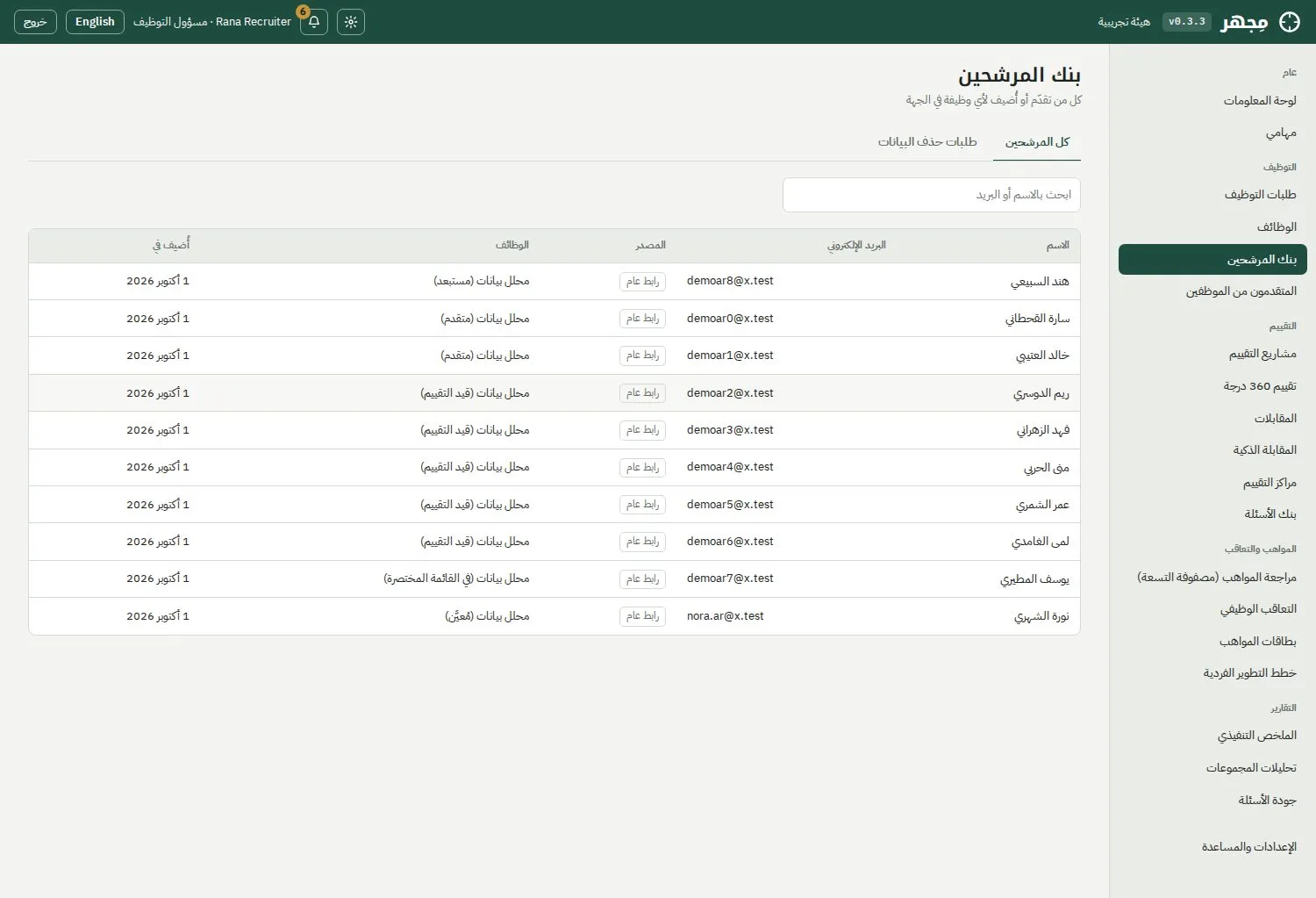Open تحليلات المجموعات sidebar item
The image size is (1316, 898).
point(1212,768)
